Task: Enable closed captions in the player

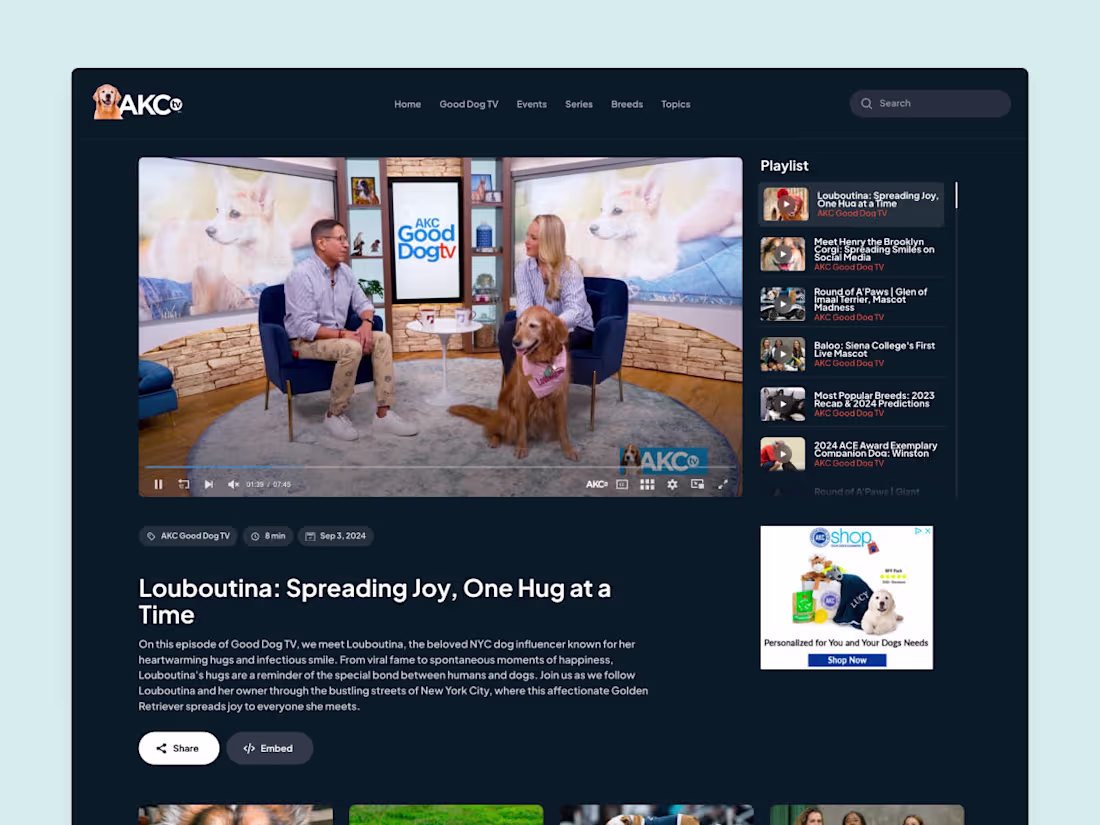Action: (621, 484)
